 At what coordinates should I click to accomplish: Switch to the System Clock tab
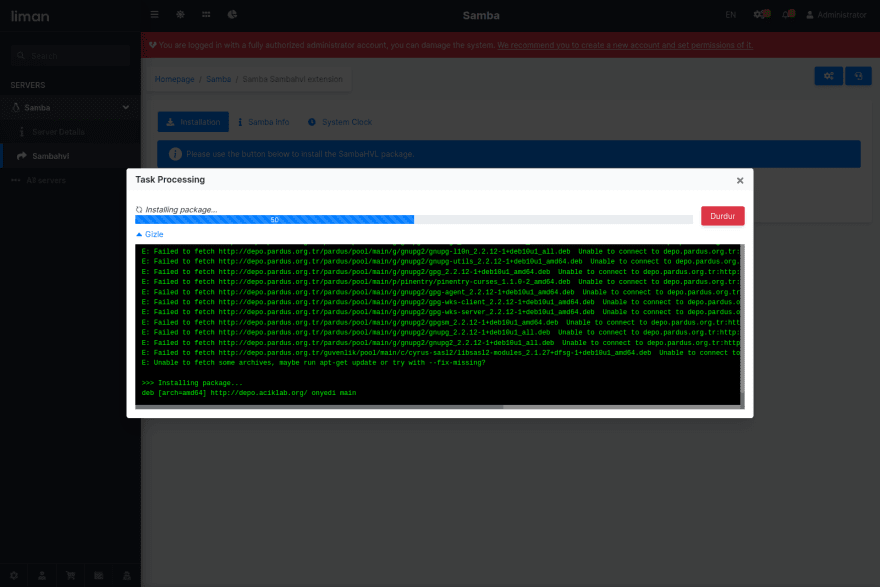340,122
